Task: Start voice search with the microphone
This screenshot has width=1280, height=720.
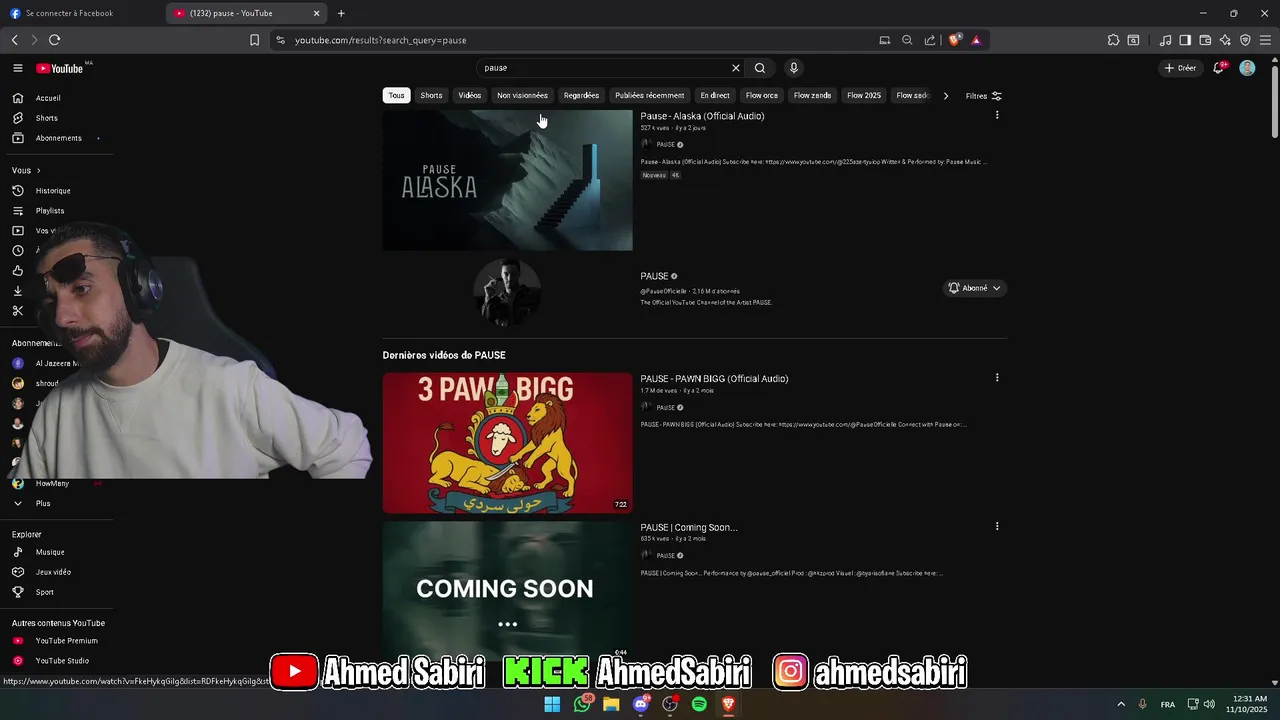Action: point(794,68)
